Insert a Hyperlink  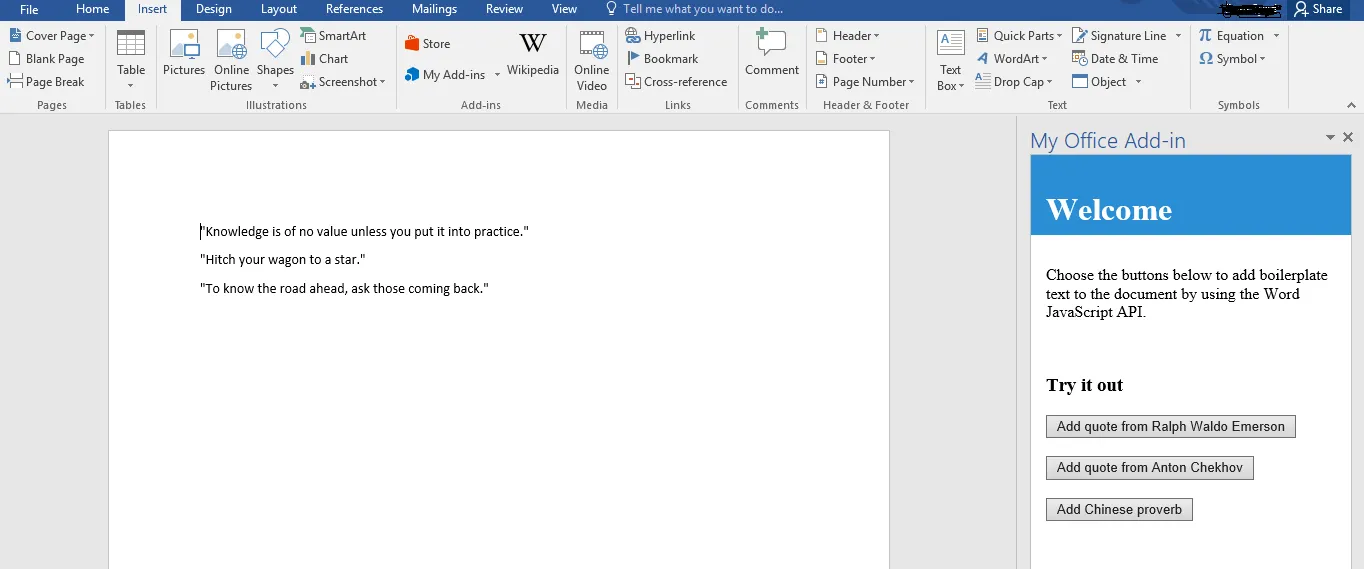pyautogui.click(x=660, y=35)
